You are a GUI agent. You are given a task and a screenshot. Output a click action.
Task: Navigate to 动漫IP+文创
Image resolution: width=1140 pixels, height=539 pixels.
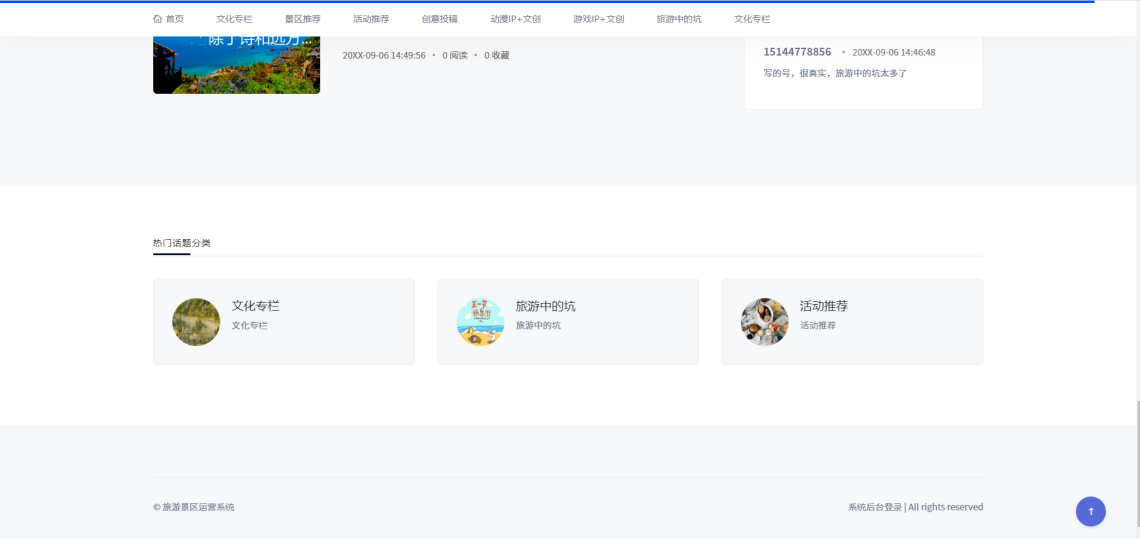515,19
